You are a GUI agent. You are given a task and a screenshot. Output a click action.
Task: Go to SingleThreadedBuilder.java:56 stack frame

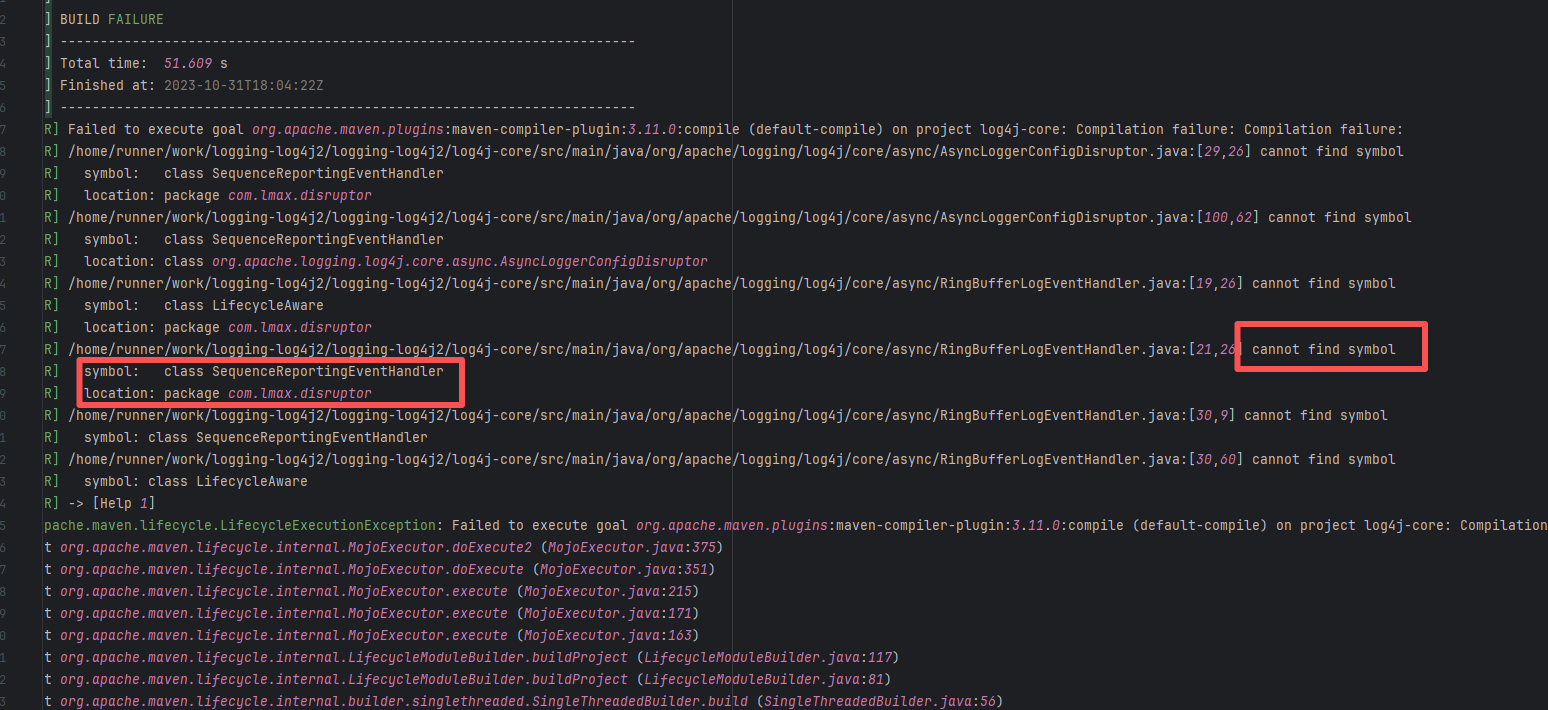pyautogui.click(x=882, y=701)
